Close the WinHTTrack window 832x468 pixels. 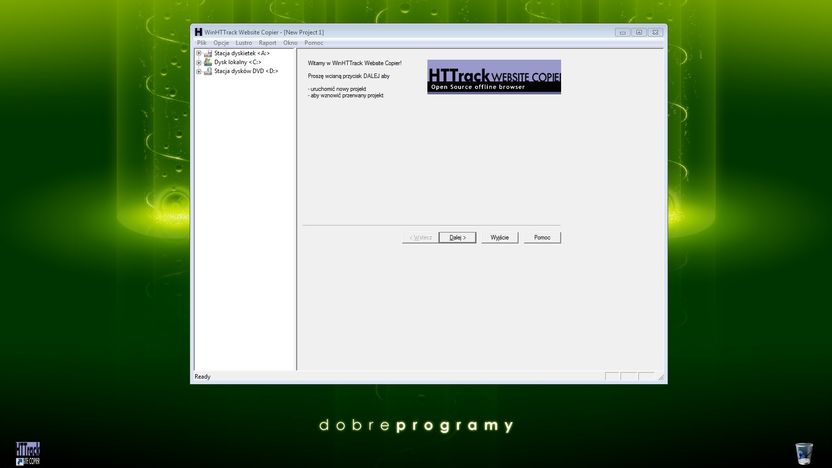655,32
